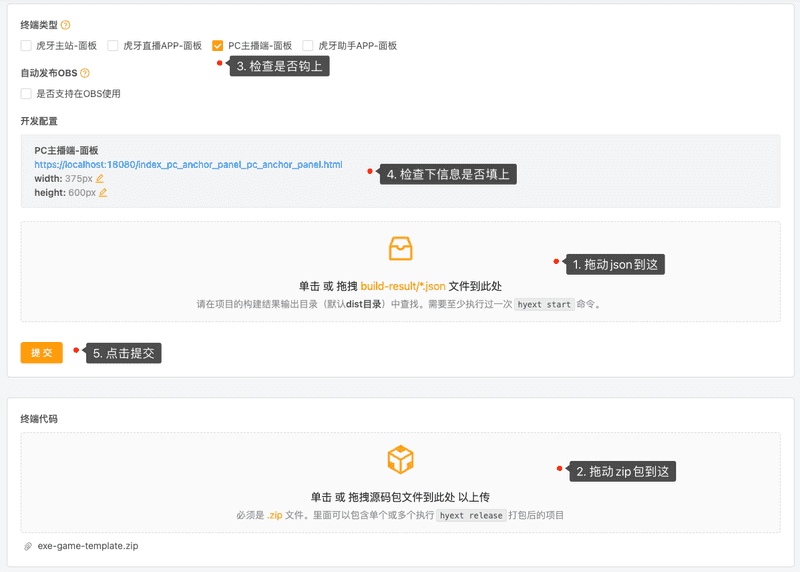
Task: Open the localhost:18080 panel URL link
Action: pos(188,164)
